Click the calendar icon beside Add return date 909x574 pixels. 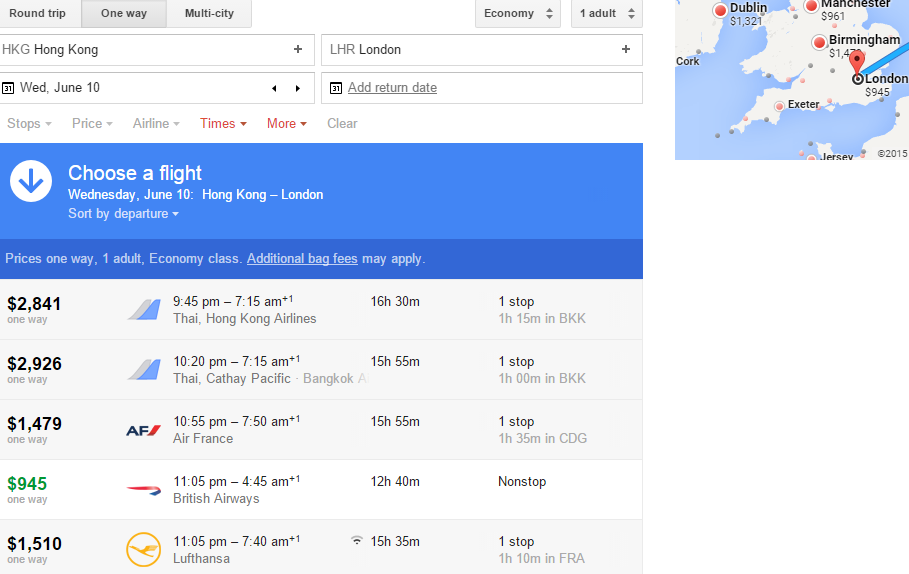336,88
